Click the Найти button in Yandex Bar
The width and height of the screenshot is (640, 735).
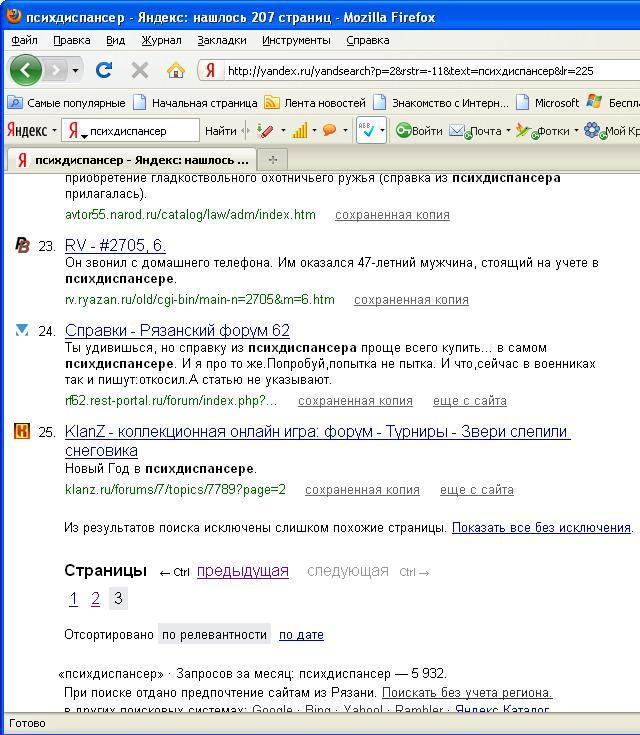coord(220,131)
